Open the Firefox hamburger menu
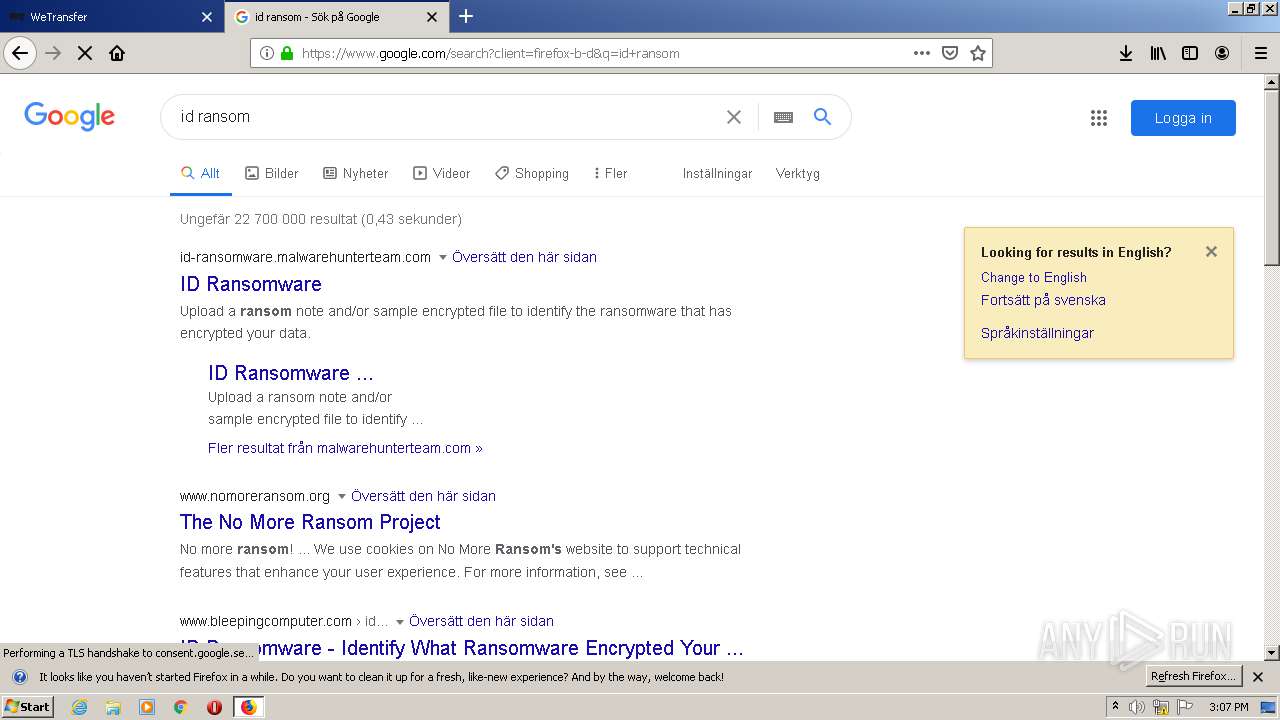 point(1260,53)
